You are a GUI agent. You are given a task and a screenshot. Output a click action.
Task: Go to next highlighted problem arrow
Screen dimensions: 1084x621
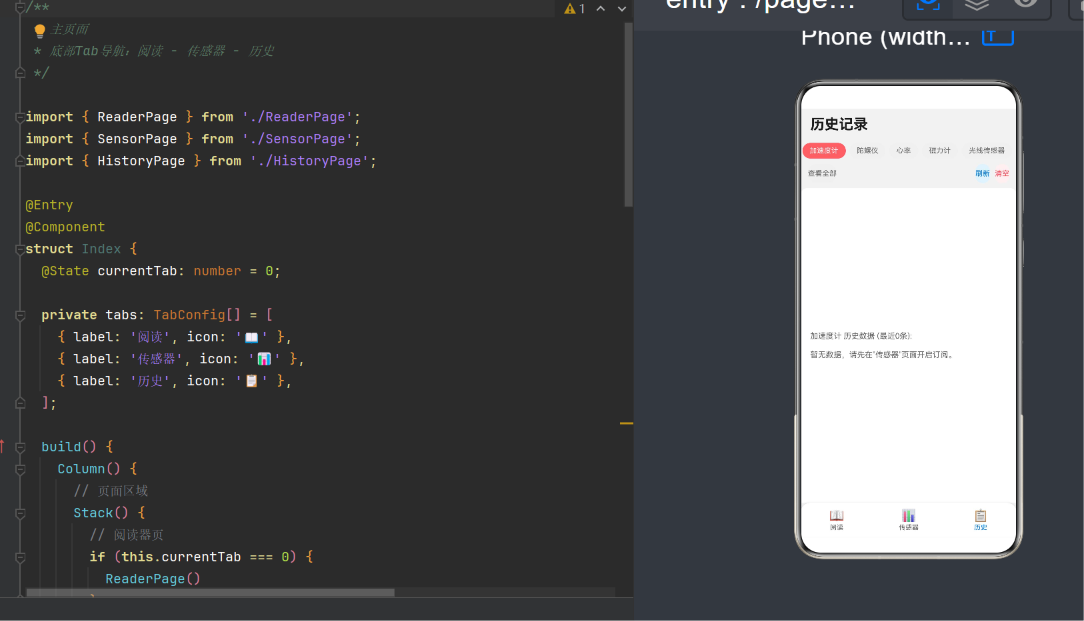tap(622, 8)
